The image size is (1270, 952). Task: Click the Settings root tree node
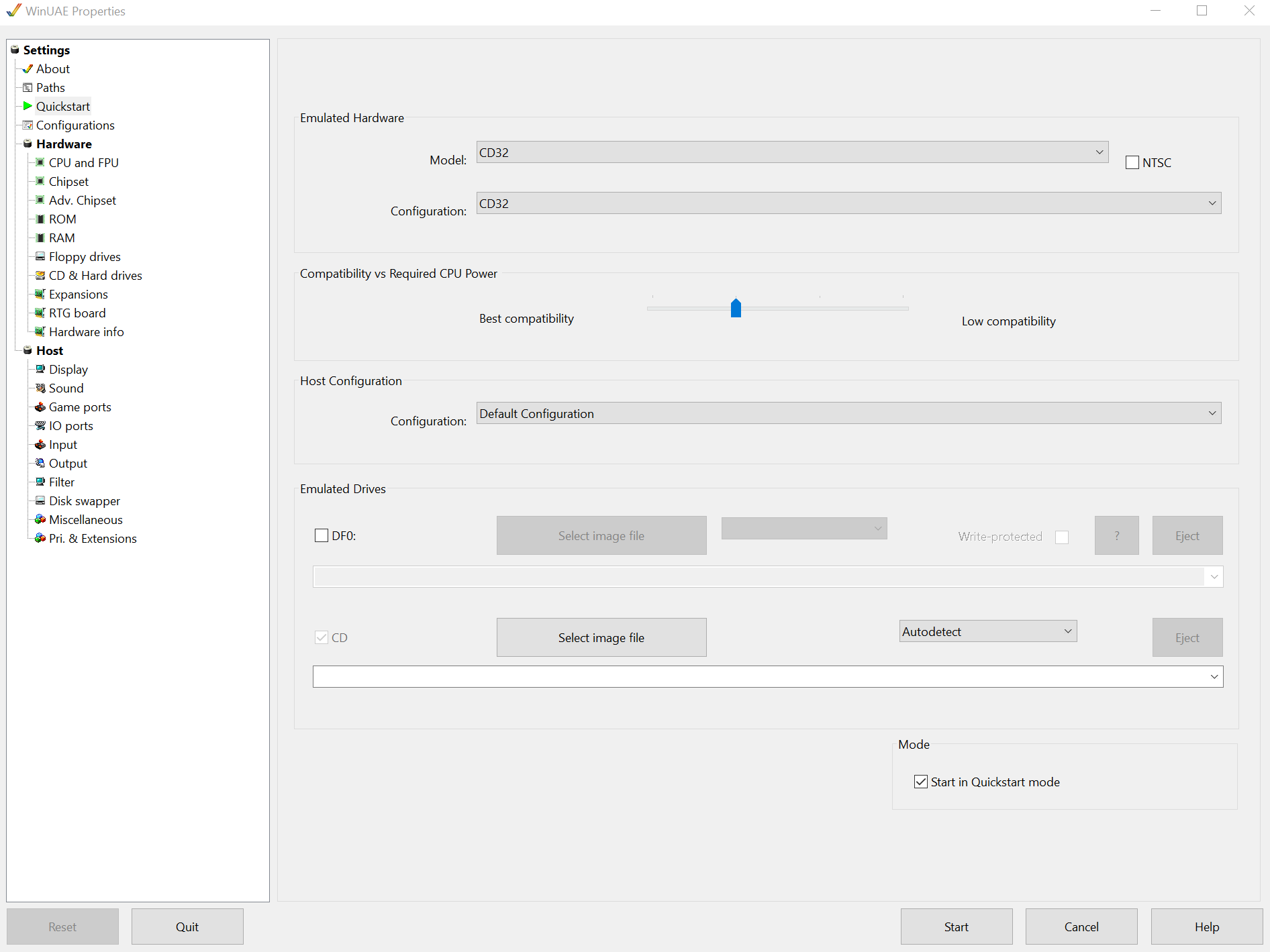(46, 50)
